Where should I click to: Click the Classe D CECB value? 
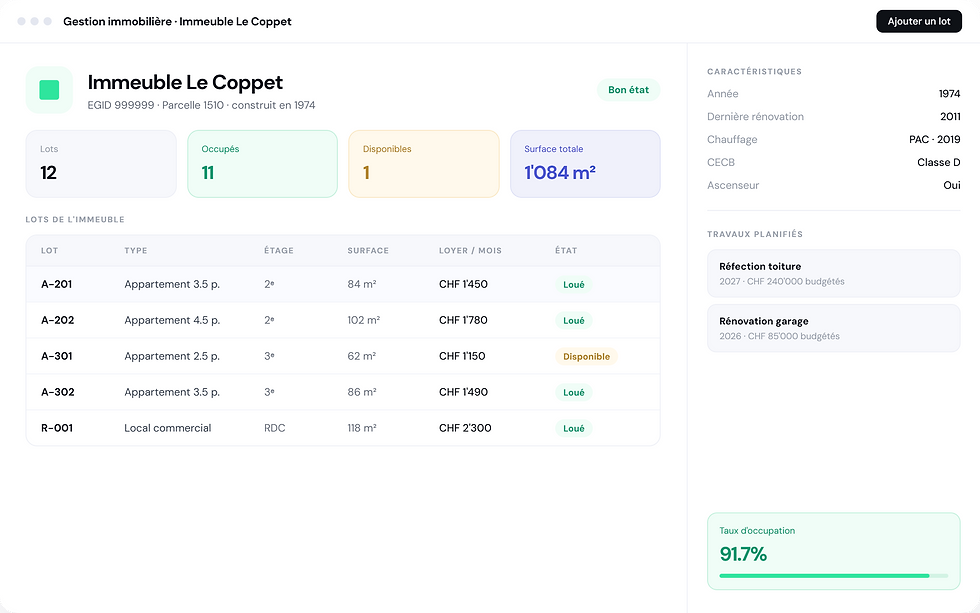click(x=939, y=162)
